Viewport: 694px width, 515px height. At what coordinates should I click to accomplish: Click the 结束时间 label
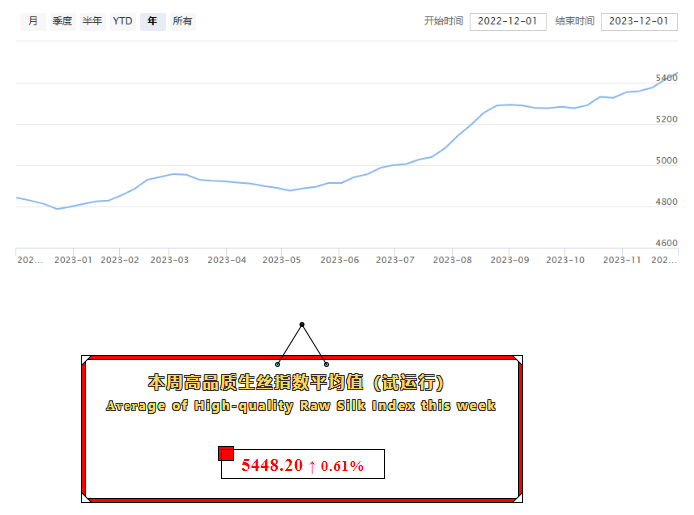coord(574,21)
